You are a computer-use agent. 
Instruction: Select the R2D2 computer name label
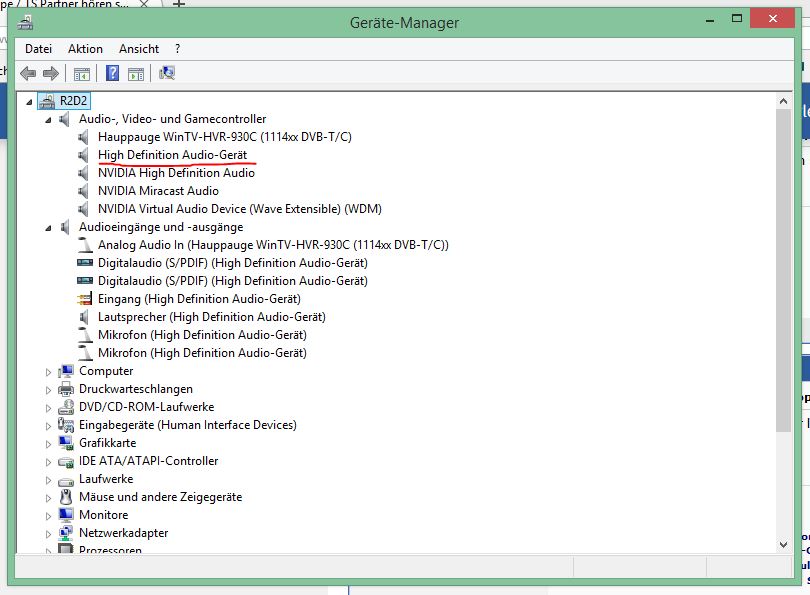pos(73,101)
